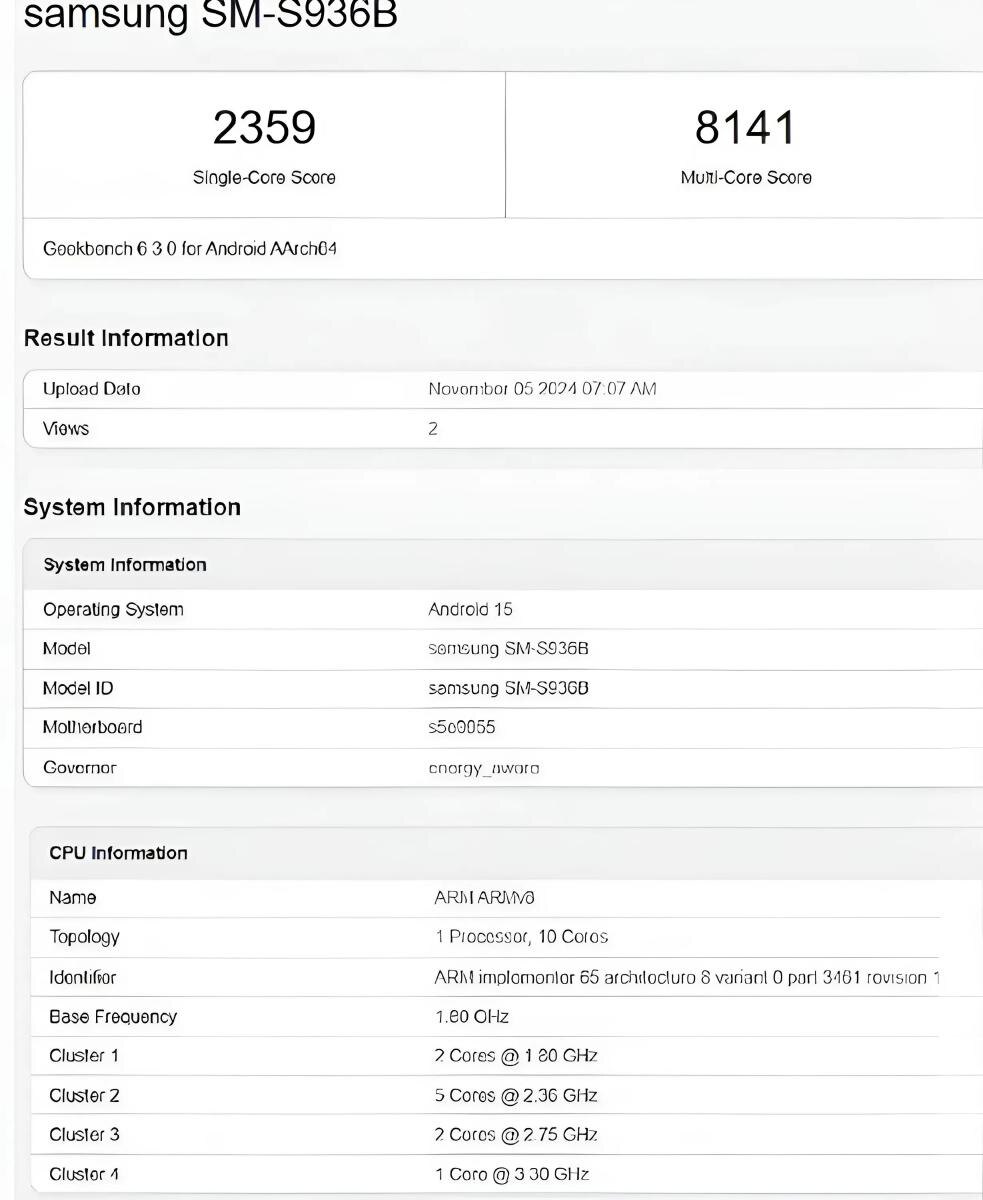Click the page title 'samsung SM-S936B'

210,14
